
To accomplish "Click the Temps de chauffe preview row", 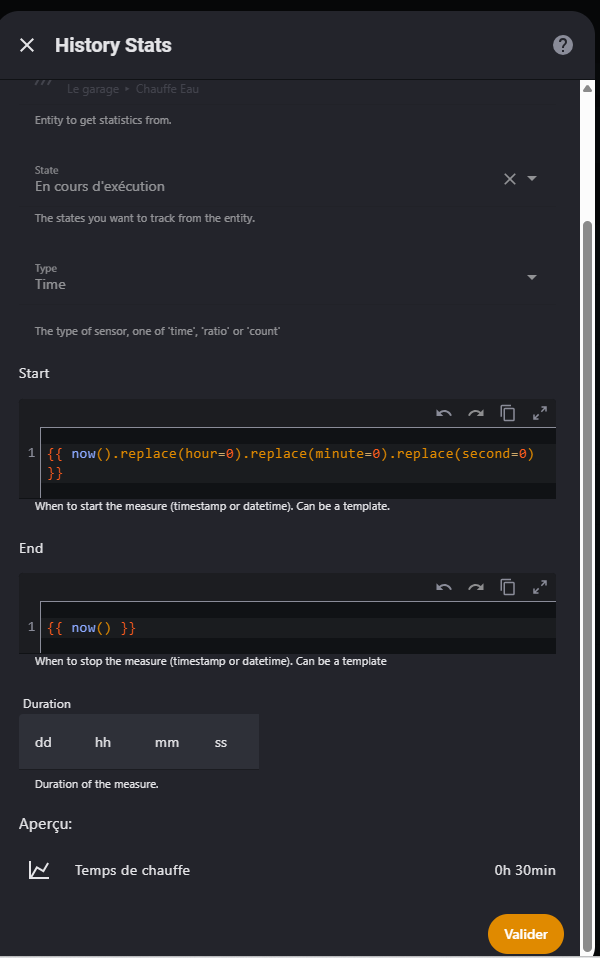I will tap(290, 870).
